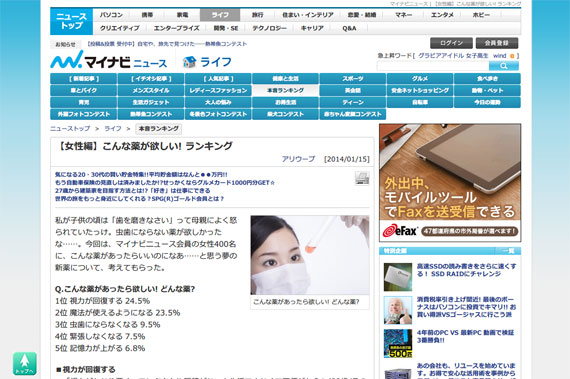The width and height of the screenshot is (570, 379).
Task: Open the メンズスタイル menu button
Action: pyautogui.click(x=151, y=90)
